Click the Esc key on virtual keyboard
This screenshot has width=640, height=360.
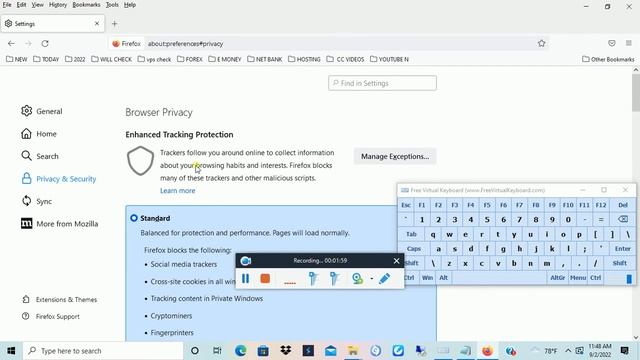point(406,205)
